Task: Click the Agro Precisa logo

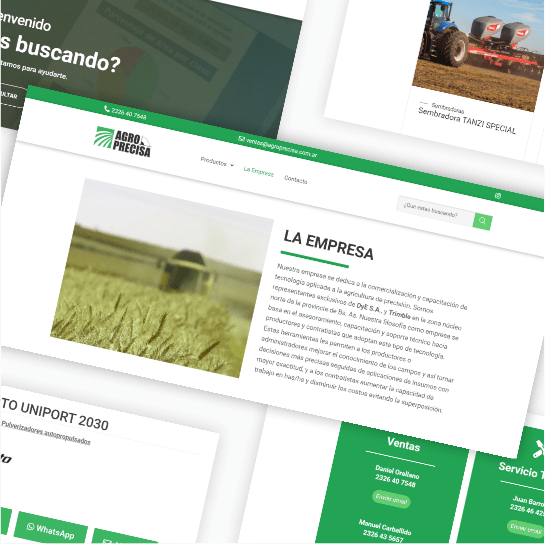Action: tap(122, 142)
